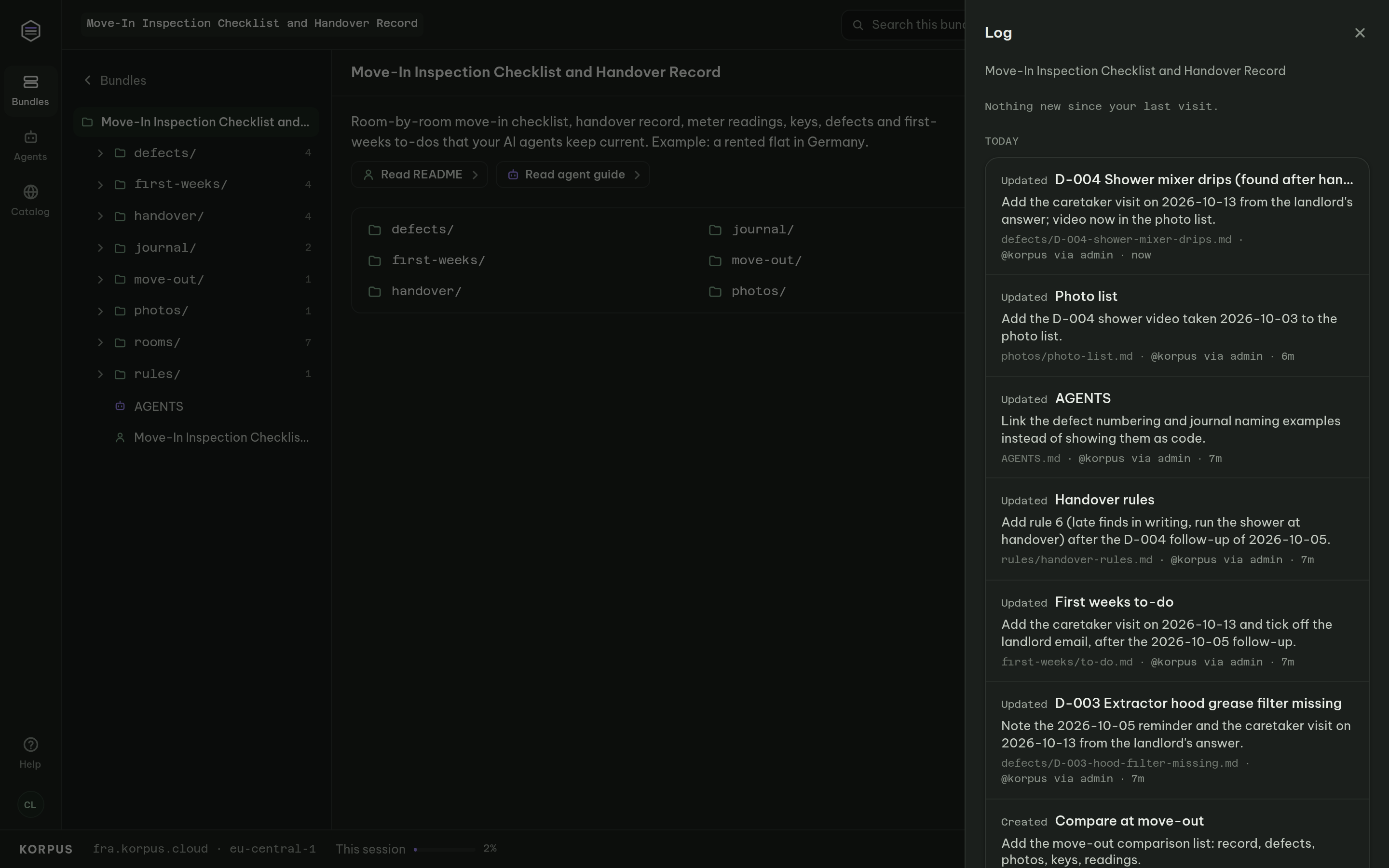This screenshot has height=868, width=1389.
Task: Open photos/ folder card in main pane
Action: 747,292
